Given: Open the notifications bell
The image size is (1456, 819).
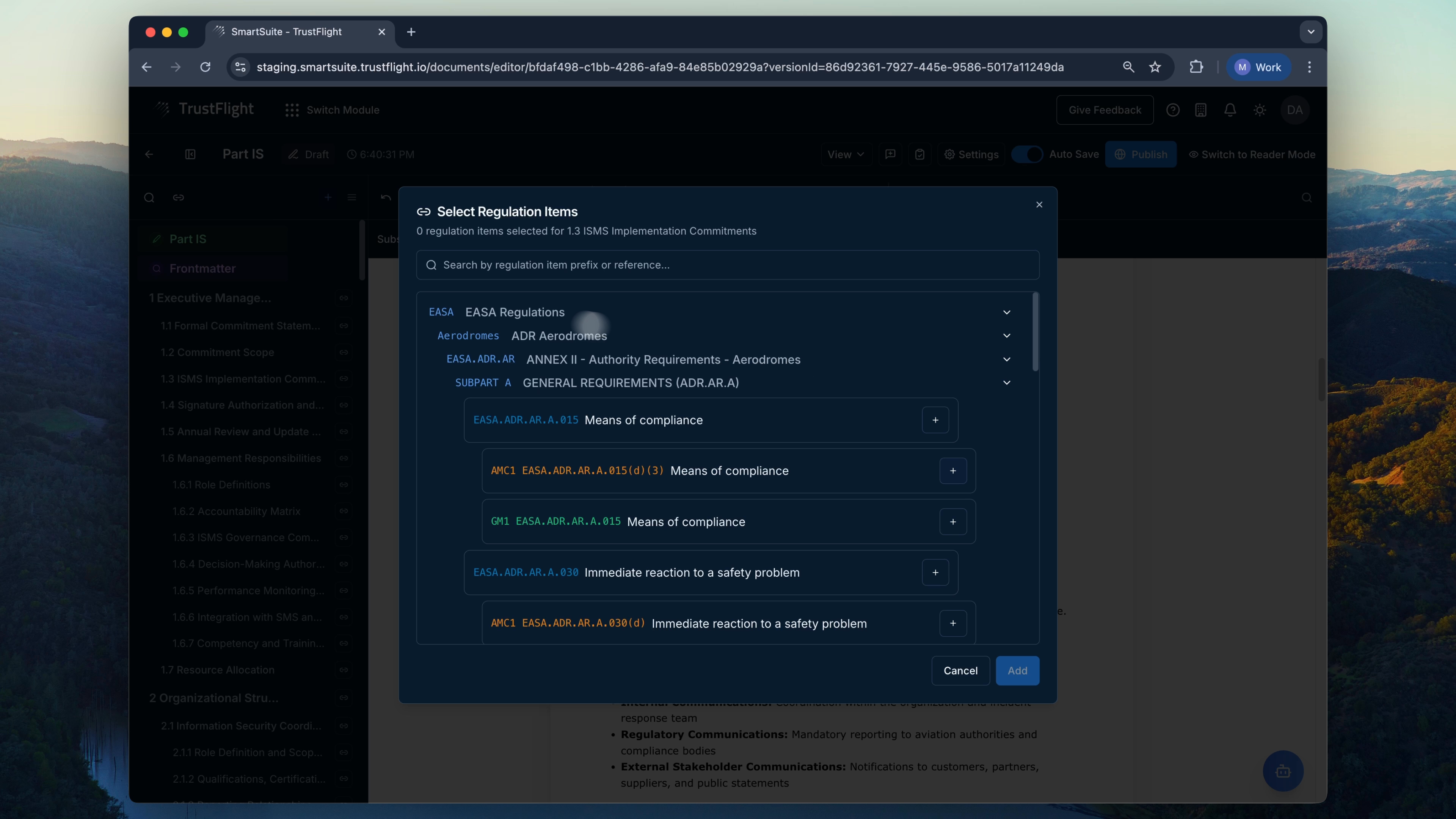Looking at the screenshot, I should (1230, 110).
